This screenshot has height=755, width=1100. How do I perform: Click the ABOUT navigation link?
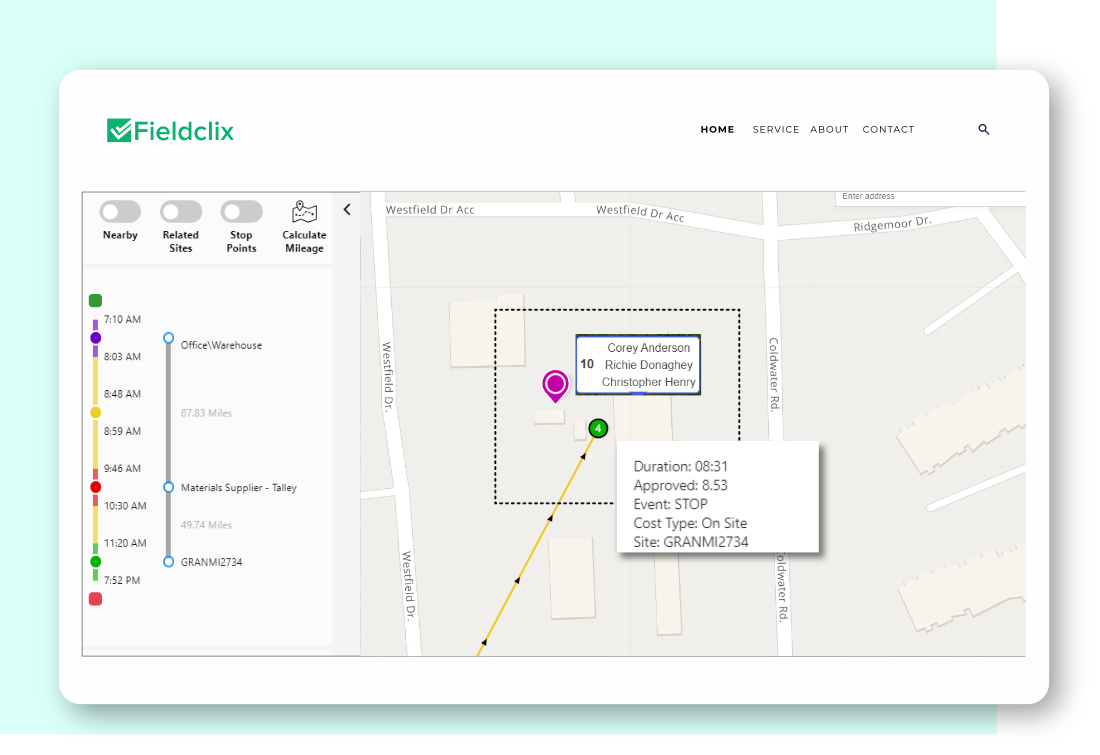[x=829, y=130]
